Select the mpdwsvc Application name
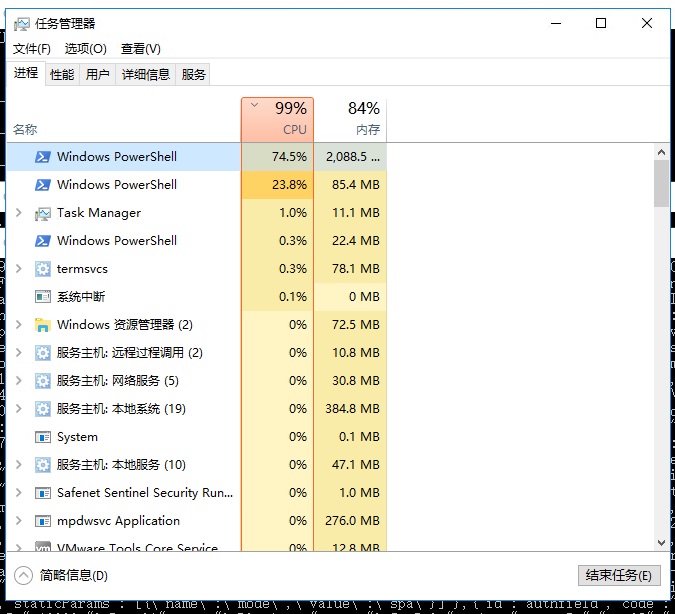 [118, 521]
